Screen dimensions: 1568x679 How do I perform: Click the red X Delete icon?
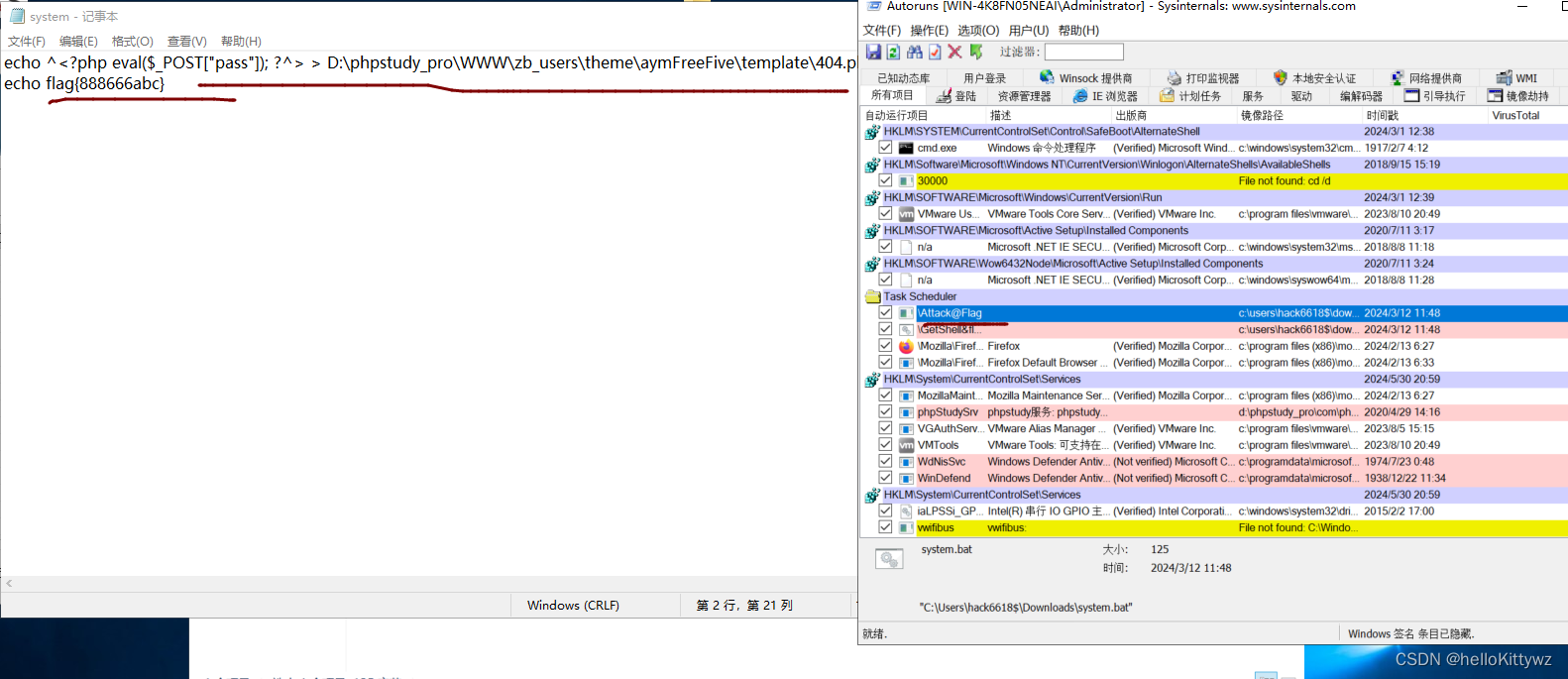click(954, 52)
